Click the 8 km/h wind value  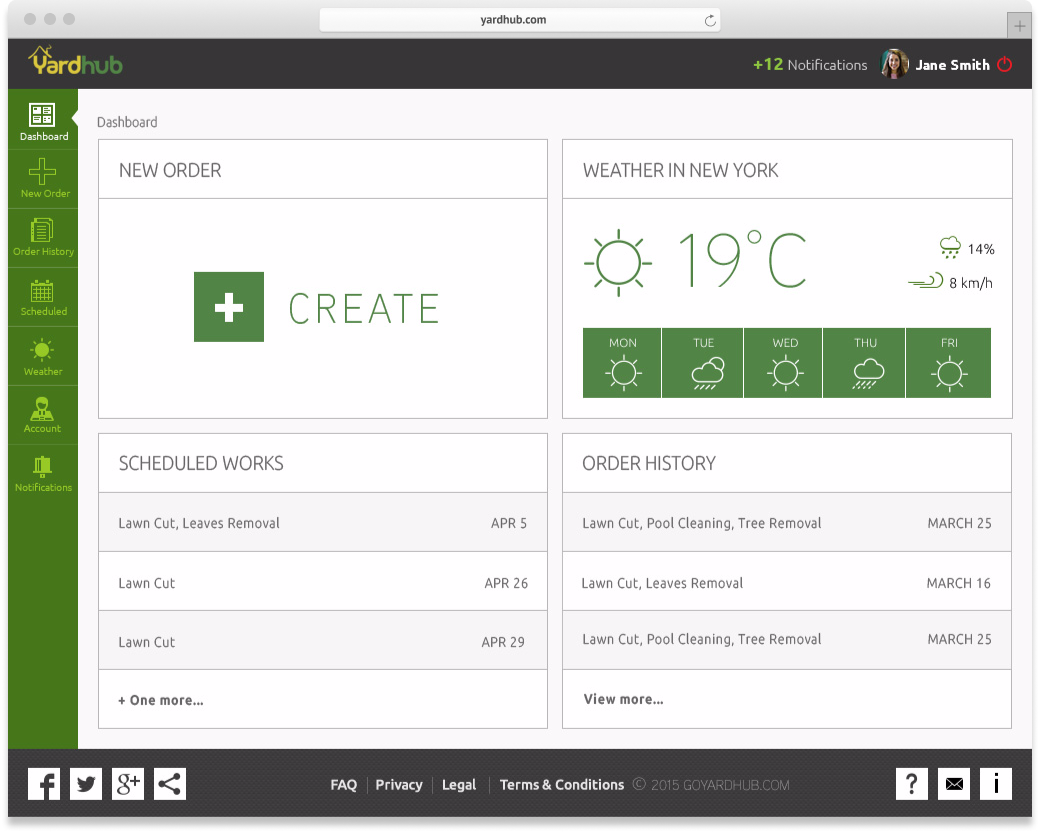pyautogui.click(x=971, y=283)
